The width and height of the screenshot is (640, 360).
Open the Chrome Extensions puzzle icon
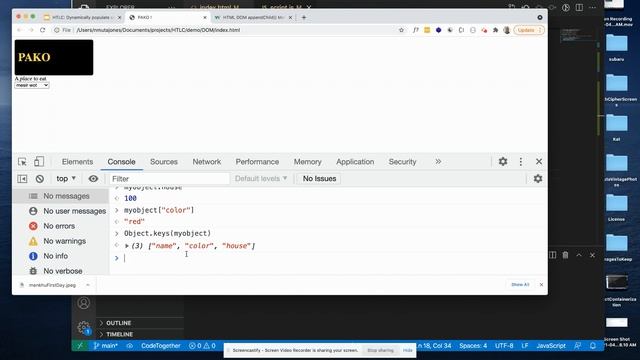pyautogui.click(x=496, y=30)
